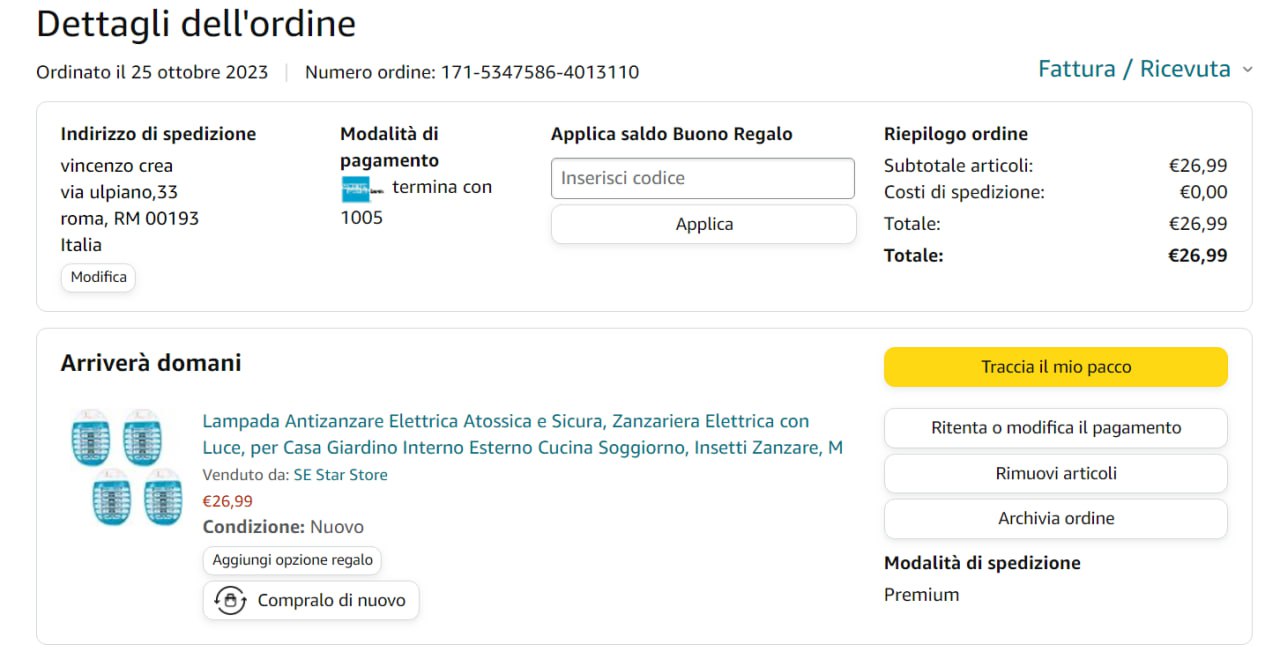Click the Arriverà domani delivery status
1280x659 pixels.
[x=151, y=363]
